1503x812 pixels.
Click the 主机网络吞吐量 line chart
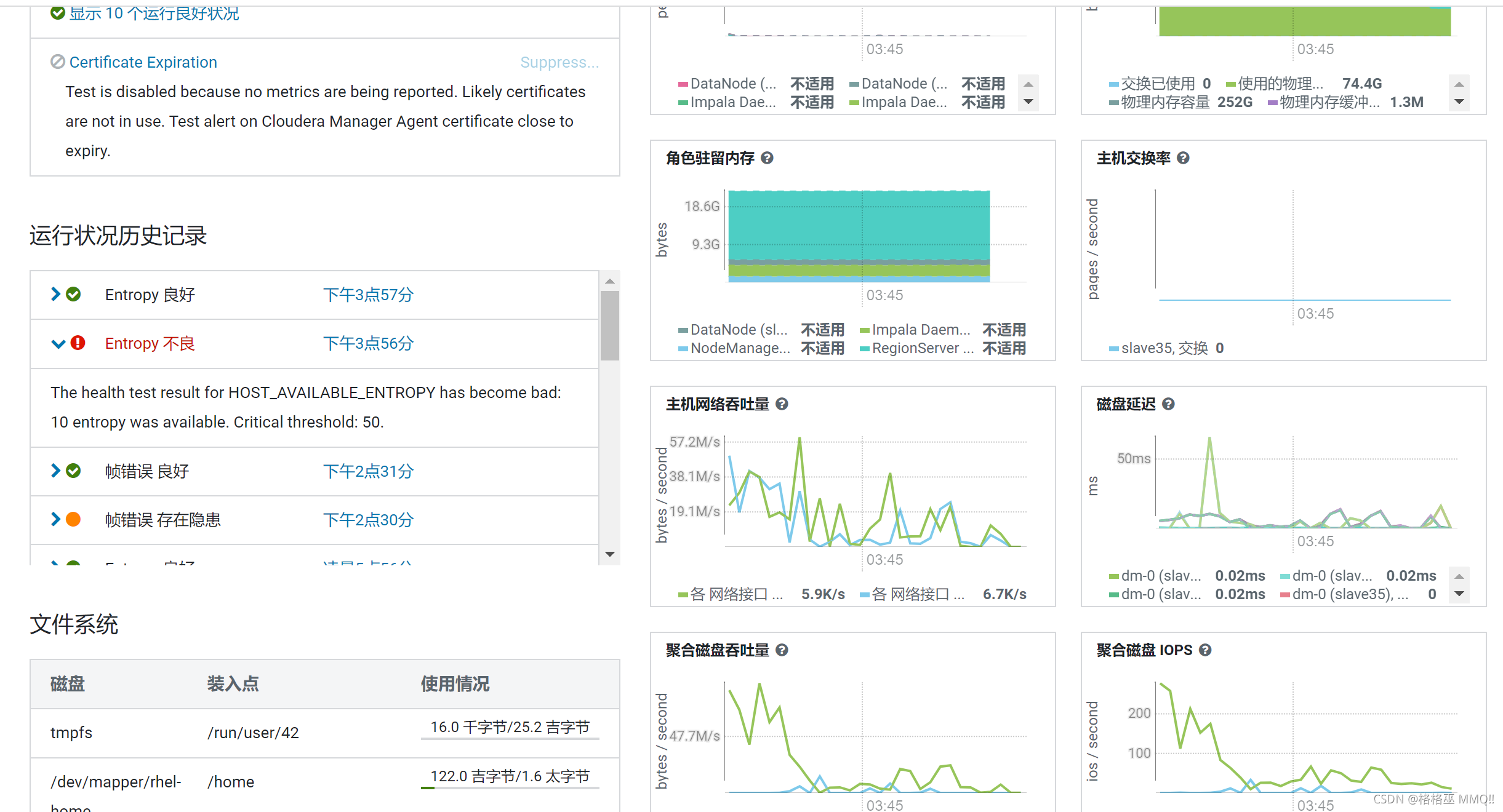875,491
